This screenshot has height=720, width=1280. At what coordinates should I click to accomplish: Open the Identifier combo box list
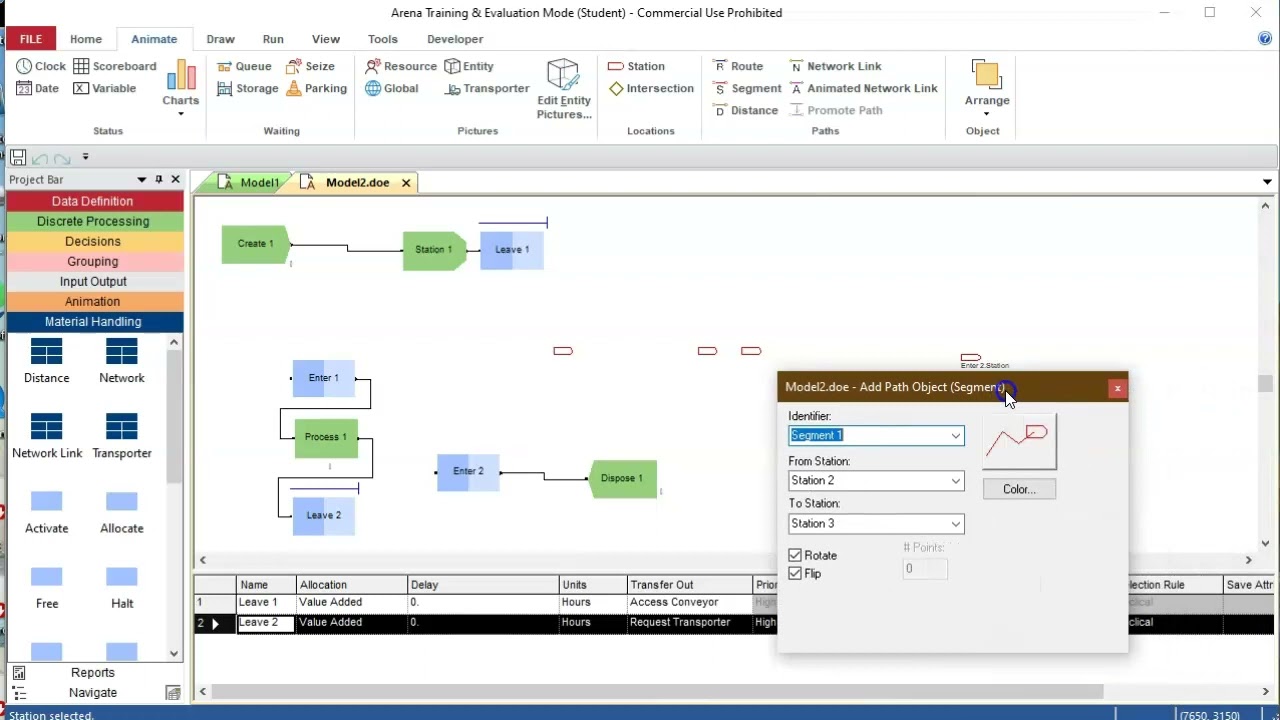tap(956, 435)
